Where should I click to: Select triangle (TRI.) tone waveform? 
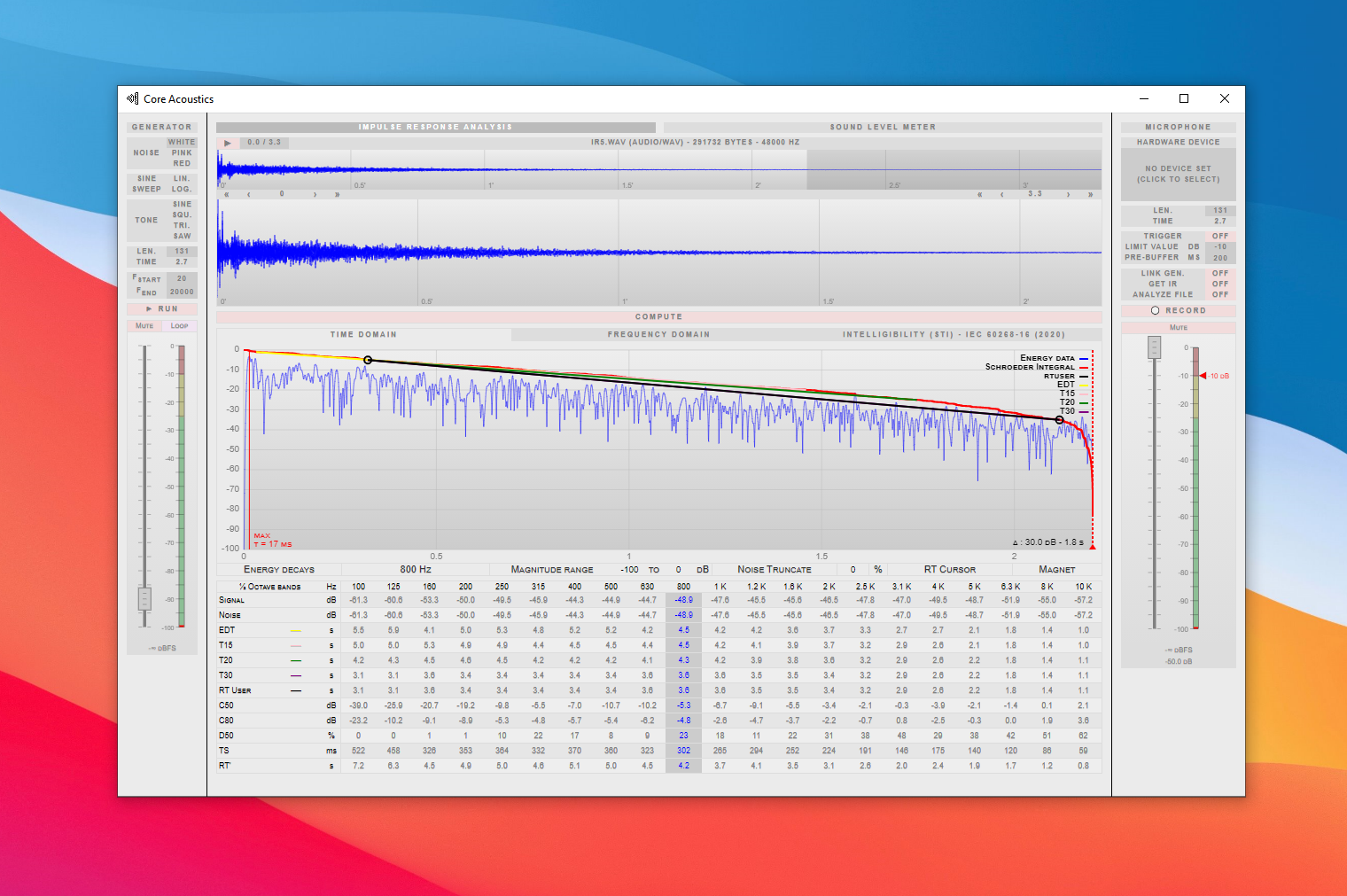(182, 225)
